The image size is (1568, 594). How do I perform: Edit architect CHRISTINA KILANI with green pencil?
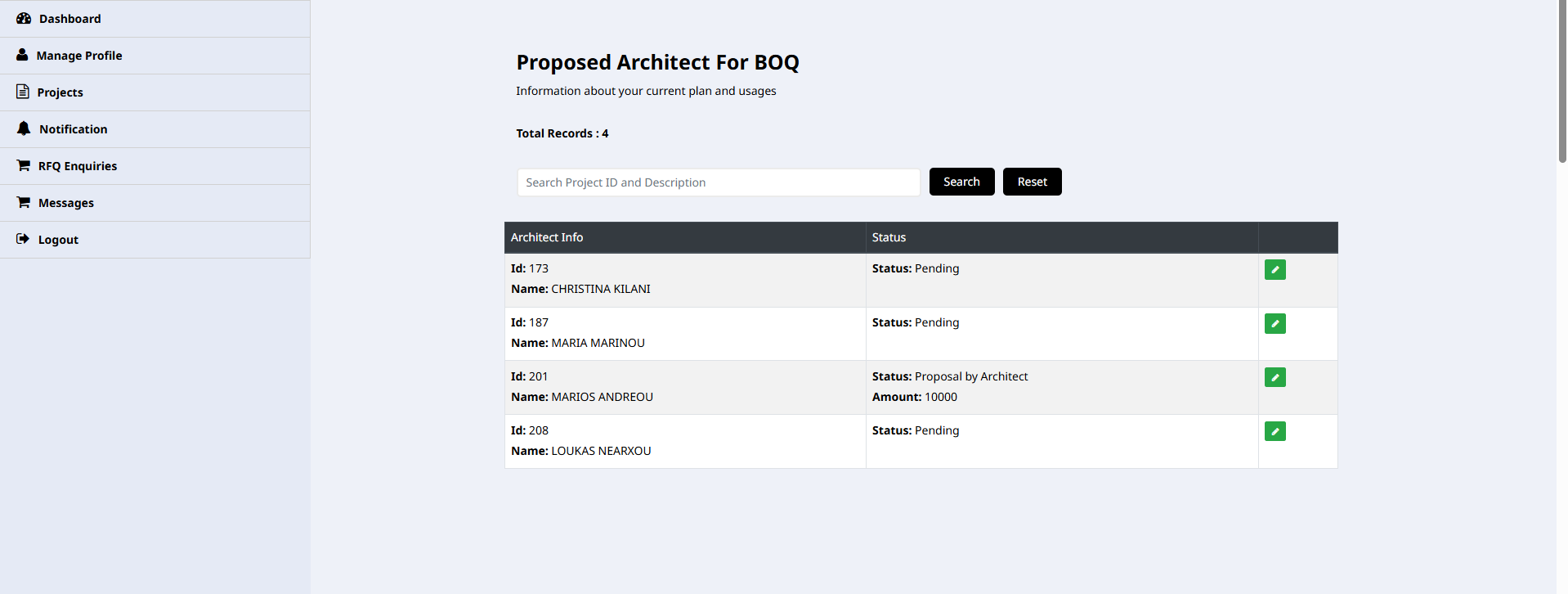point(1275,269)
